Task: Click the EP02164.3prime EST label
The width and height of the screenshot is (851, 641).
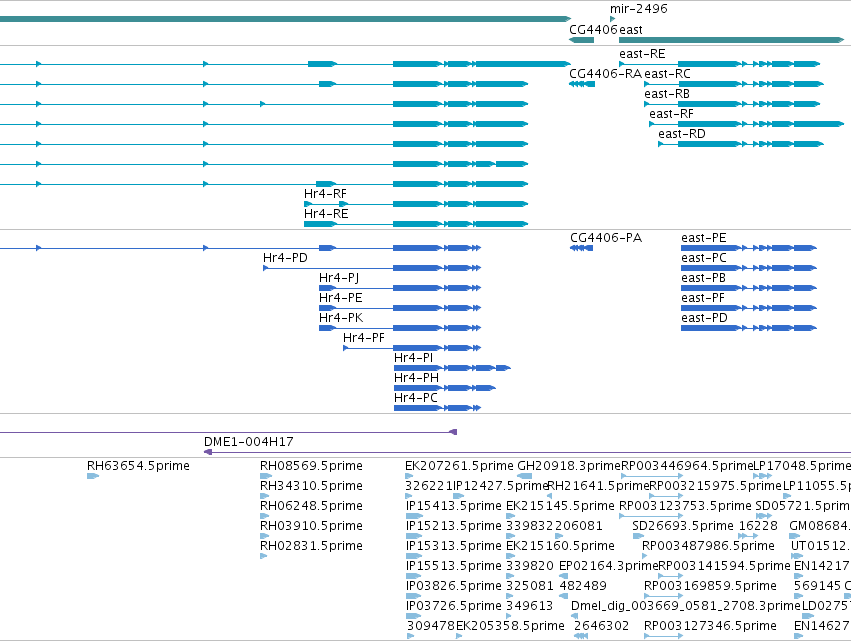Action: point(608,566)
